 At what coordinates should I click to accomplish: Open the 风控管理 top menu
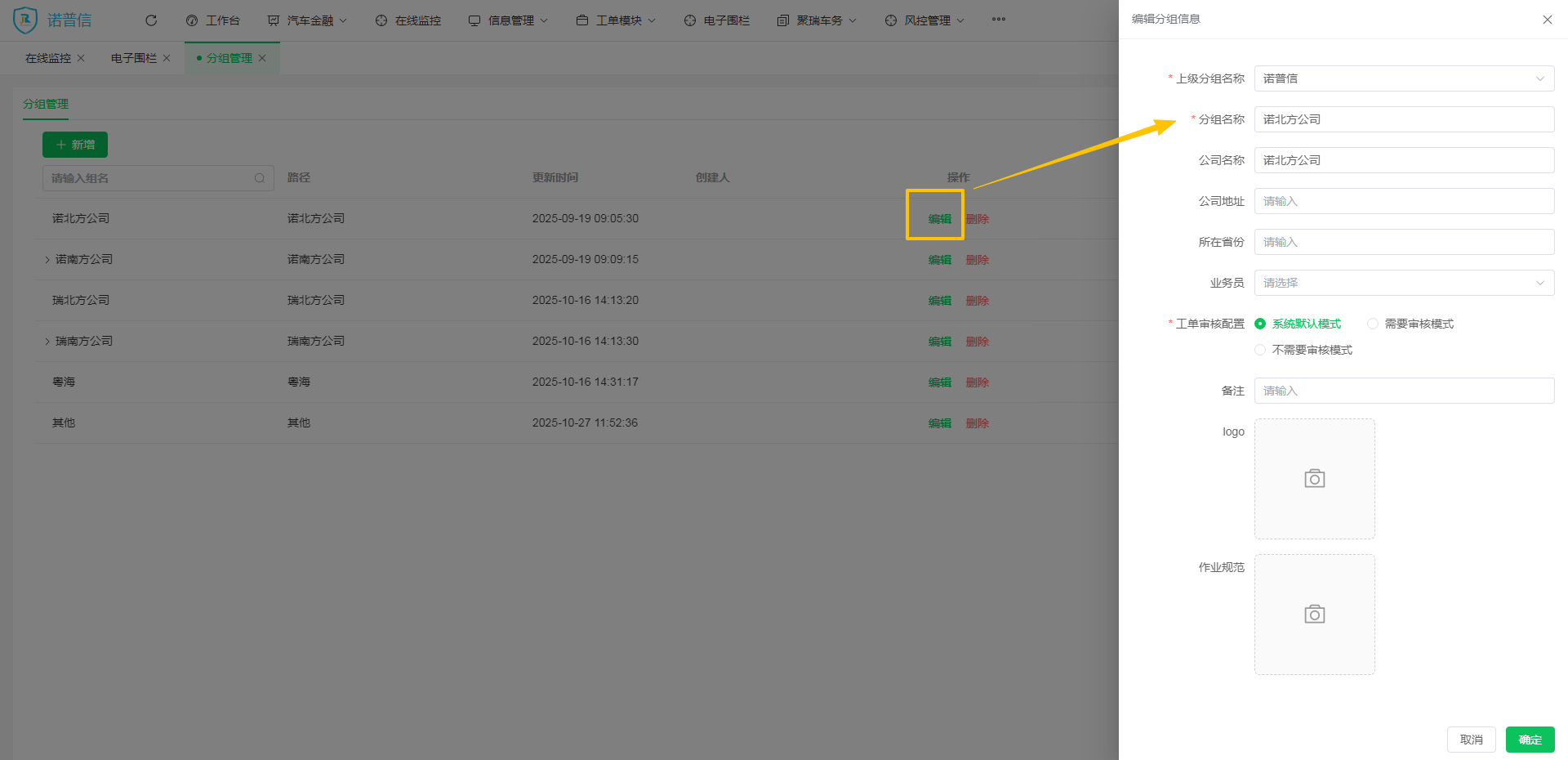(x=926, y=20)
